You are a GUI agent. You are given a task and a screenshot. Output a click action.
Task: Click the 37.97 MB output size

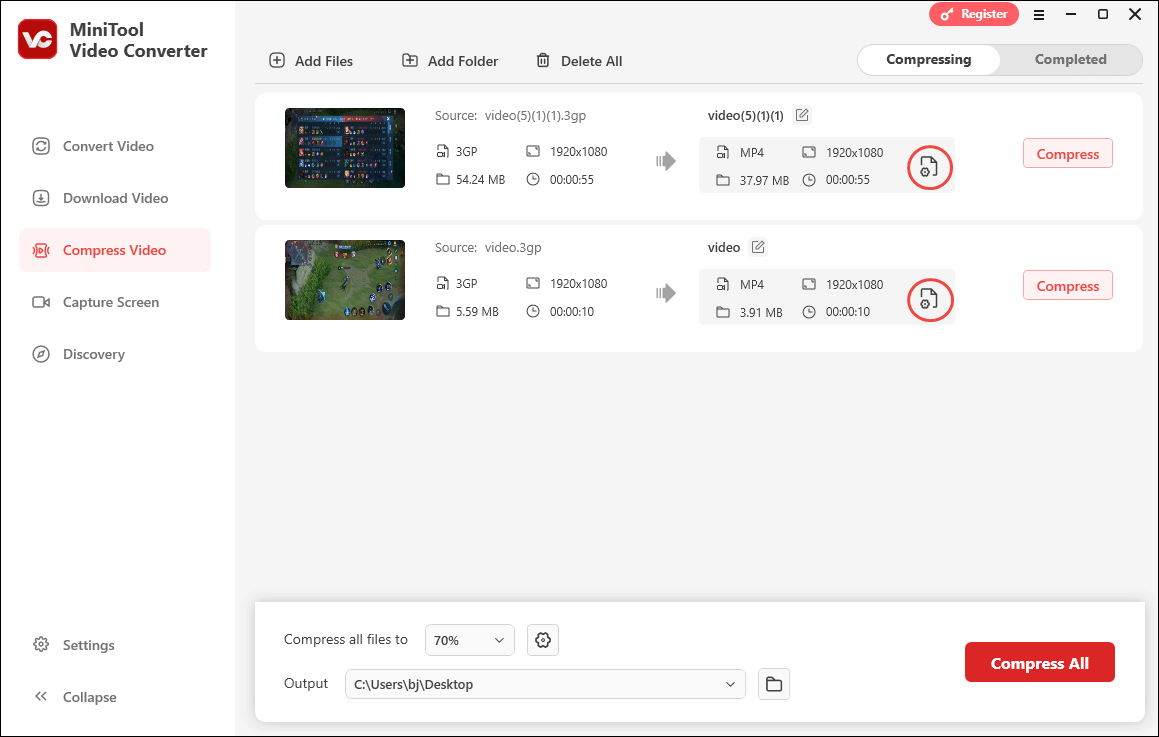[764, 180]
